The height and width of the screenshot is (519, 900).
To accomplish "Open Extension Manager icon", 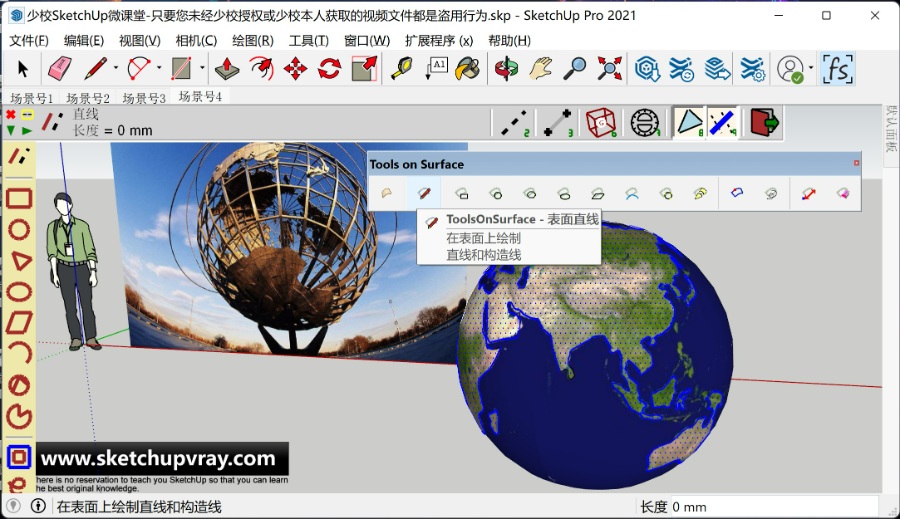I will [x=752, y=69].
